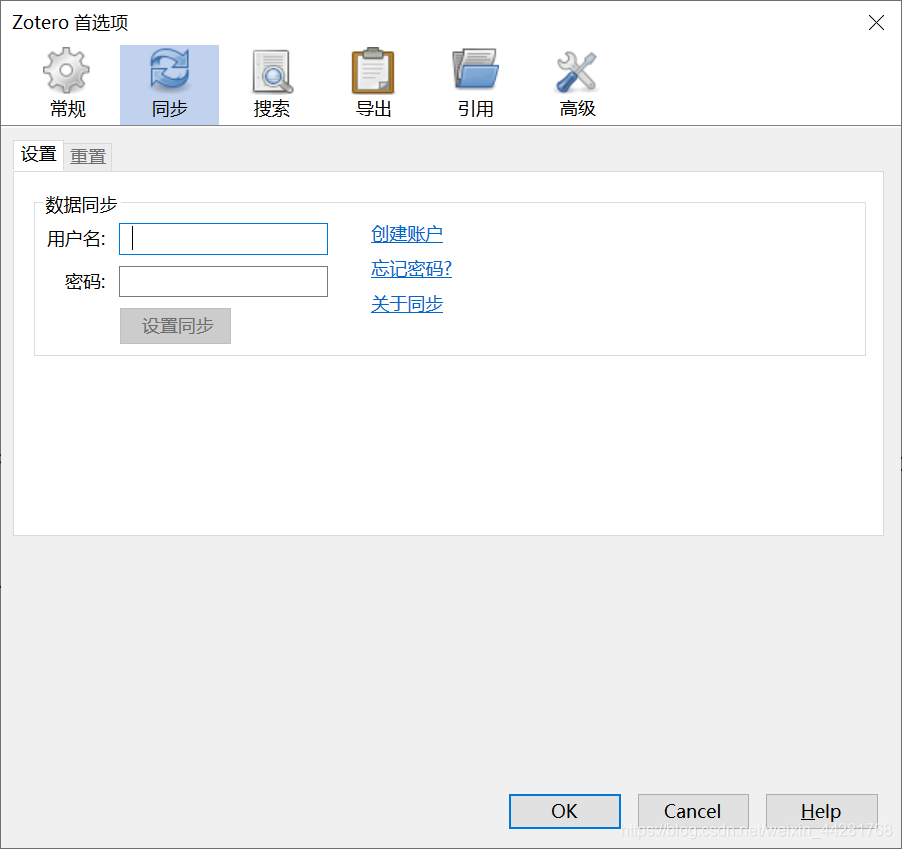Image resolution: width=902 pixels, height=849 pixels.
Task: Close the Zotero 首选项 window
Action: 876,22
